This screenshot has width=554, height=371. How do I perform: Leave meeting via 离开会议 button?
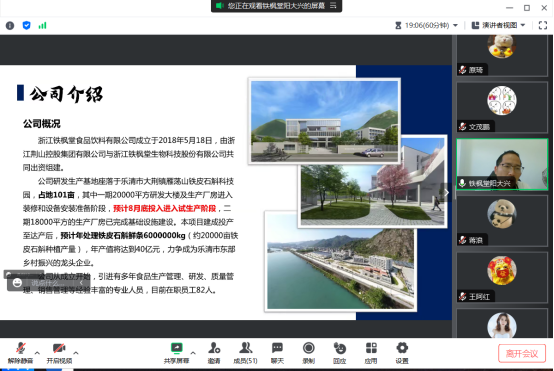pos(522,354)
